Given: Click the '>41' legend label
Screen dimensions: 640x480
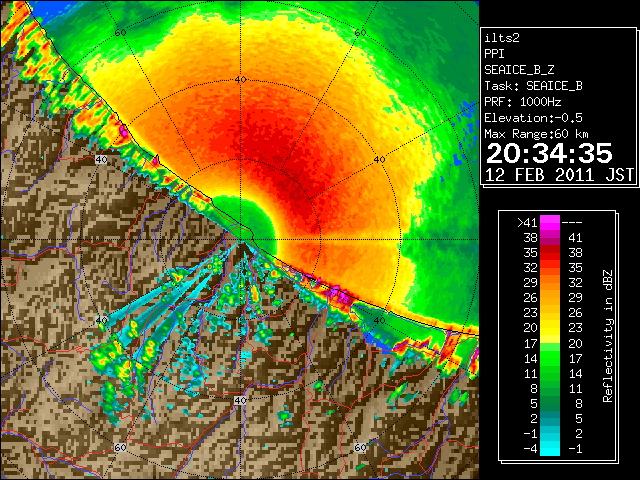Looking at the screenshot, I should coord(527,222).
